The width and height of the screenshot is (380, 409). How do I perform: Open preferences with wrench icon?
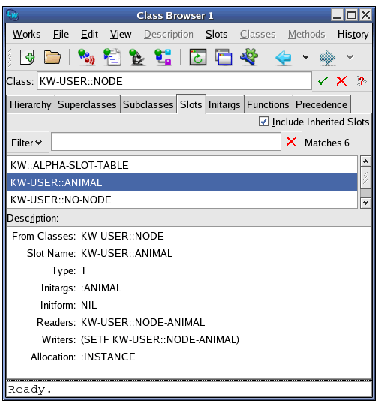(249, 57)
